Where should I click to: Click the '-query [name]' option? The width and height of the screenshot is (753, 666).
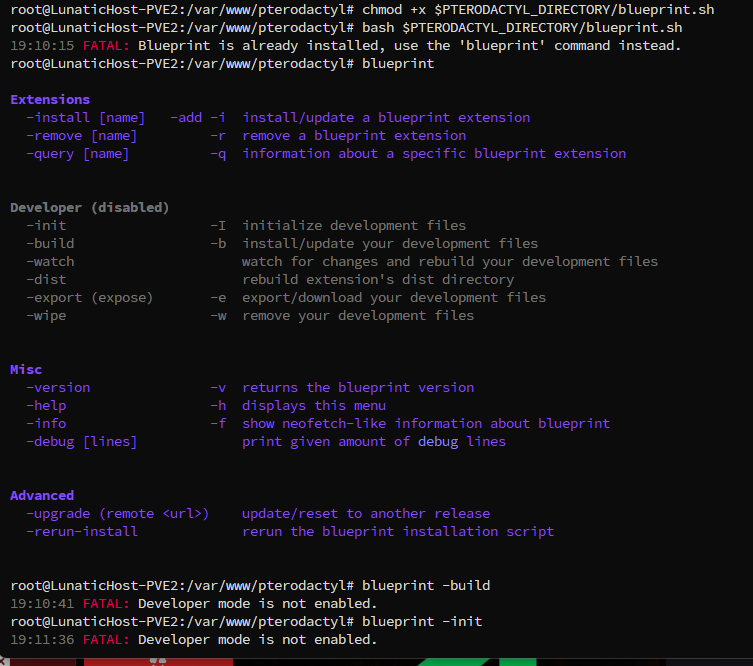(78, 154)
